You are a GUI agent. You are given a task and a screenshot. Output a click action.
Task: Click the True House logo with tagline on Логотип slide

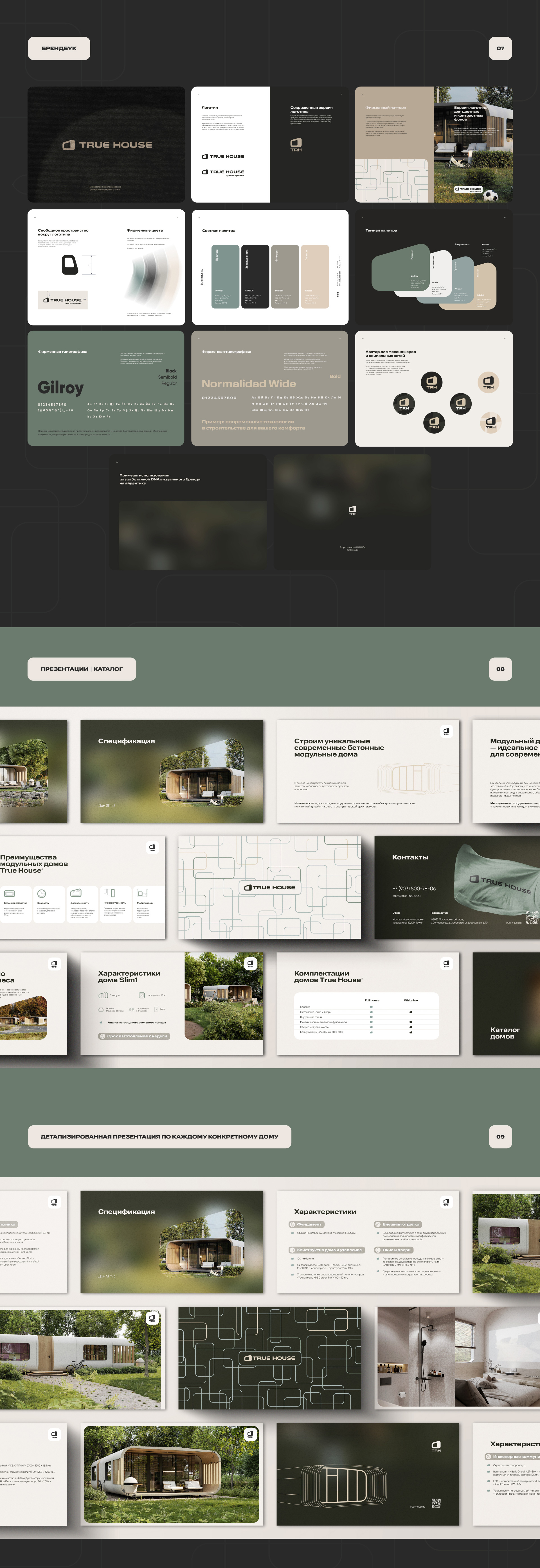coord(223,172)
